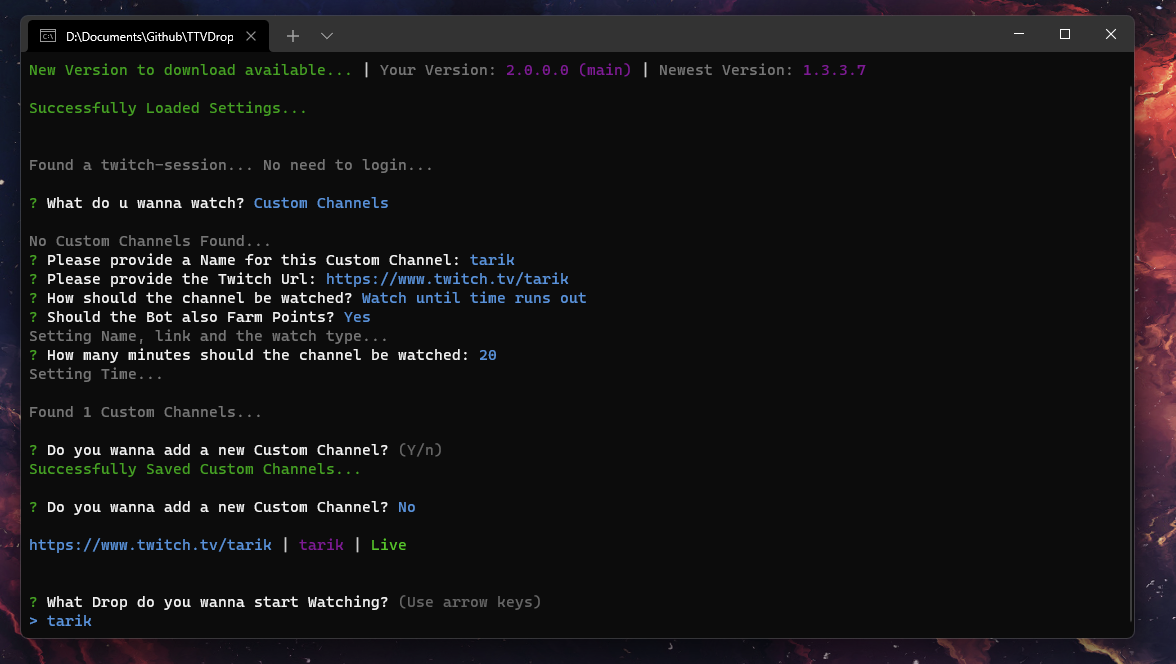Open the https://www.twitch.tv/tarik link after Twitch Url
The height and width of the screenshot is (664, 1176).
coord(447,279)
